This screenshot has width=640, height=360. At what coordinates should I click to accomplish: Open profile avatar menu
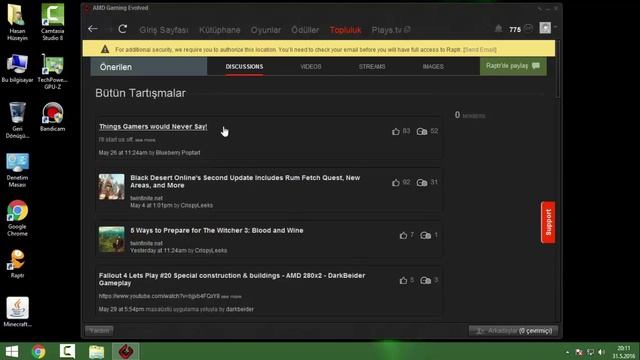click(545, 28)
